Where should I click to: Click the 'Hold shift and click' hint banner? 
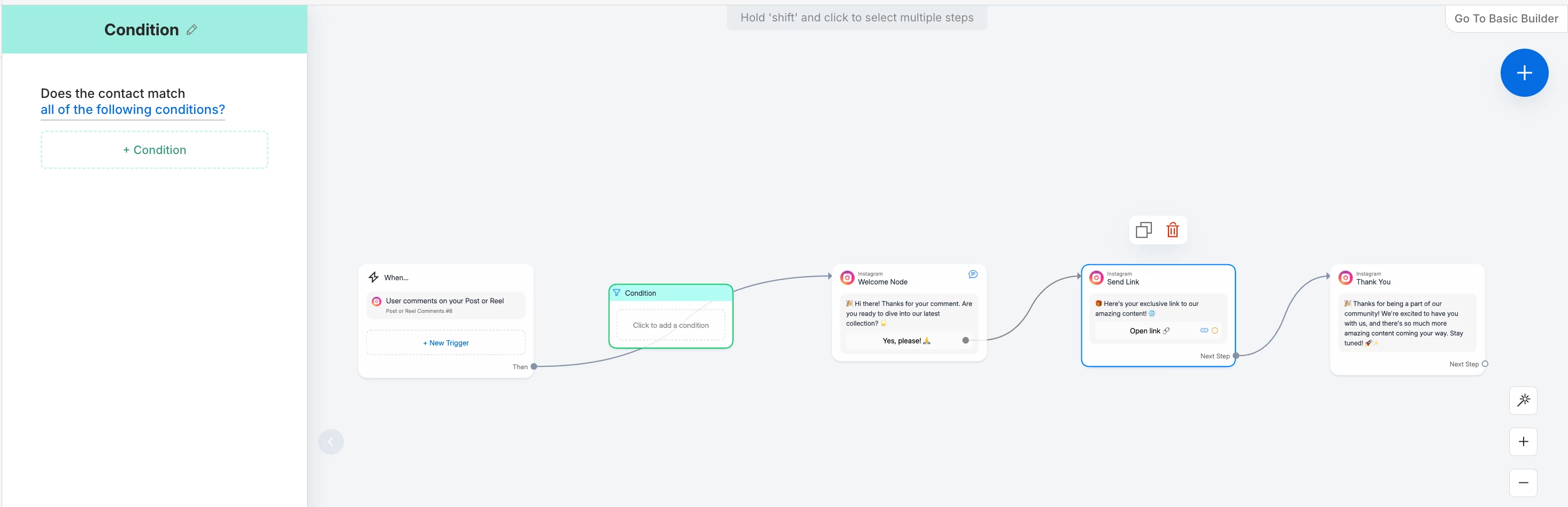point(857,18)
